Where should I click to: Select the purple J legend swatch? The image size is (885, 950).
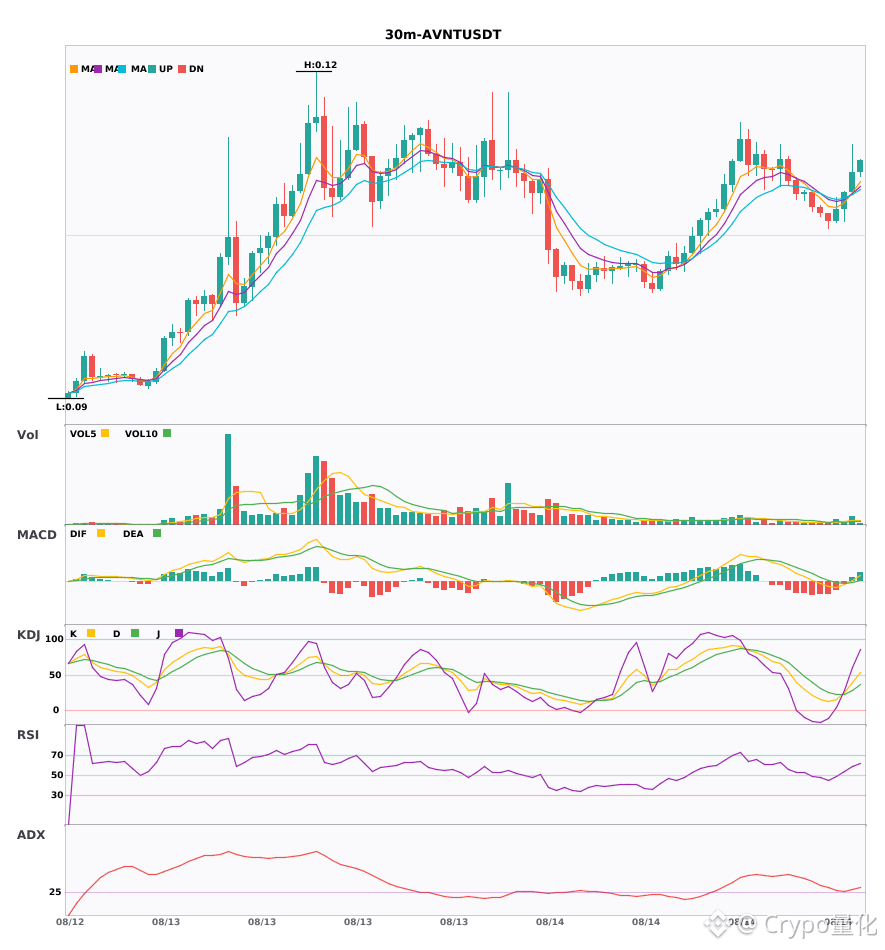click(179, 633)
